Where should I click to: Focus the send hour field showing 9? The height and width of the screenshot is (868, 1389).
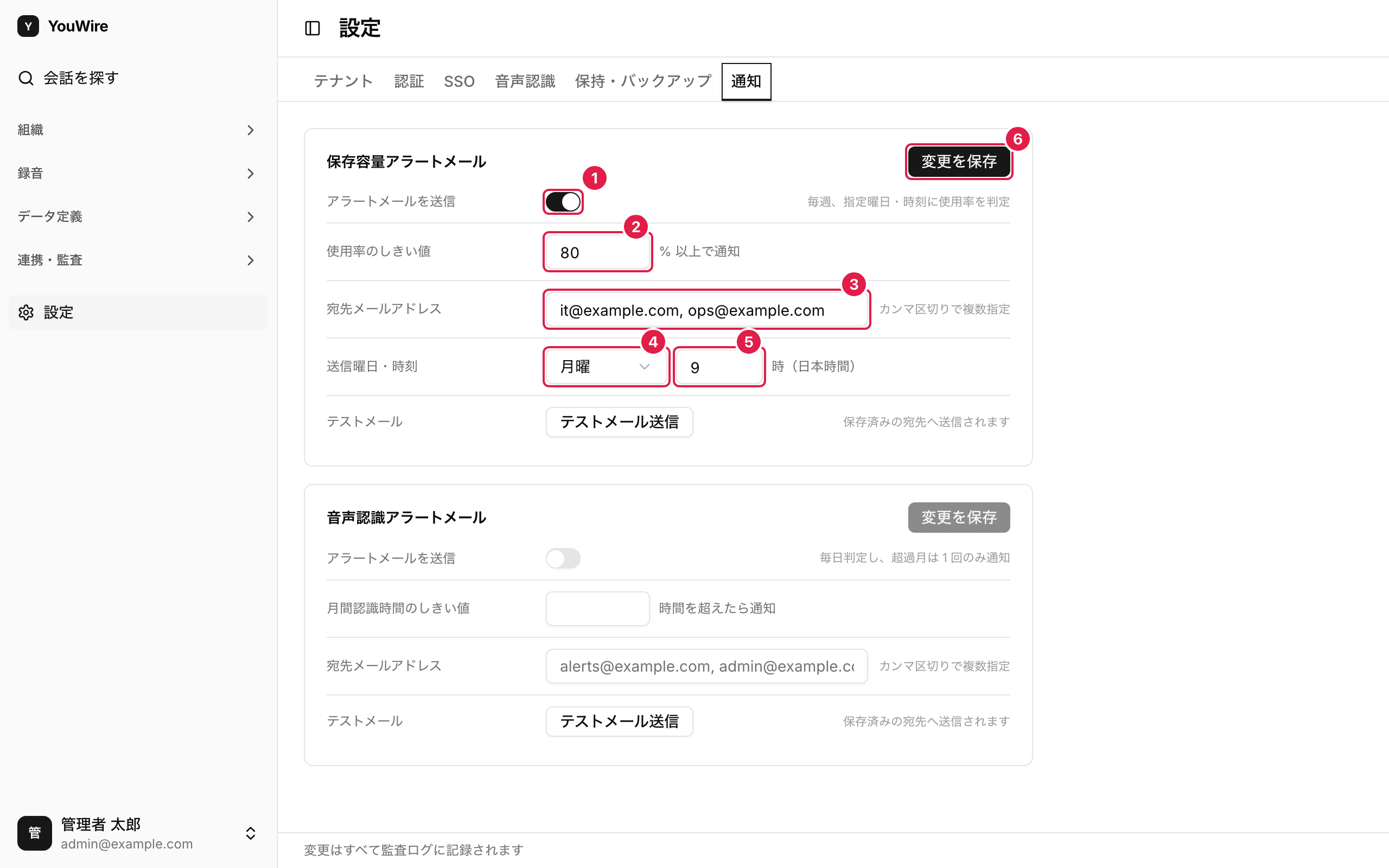click(x=718, y=367)
